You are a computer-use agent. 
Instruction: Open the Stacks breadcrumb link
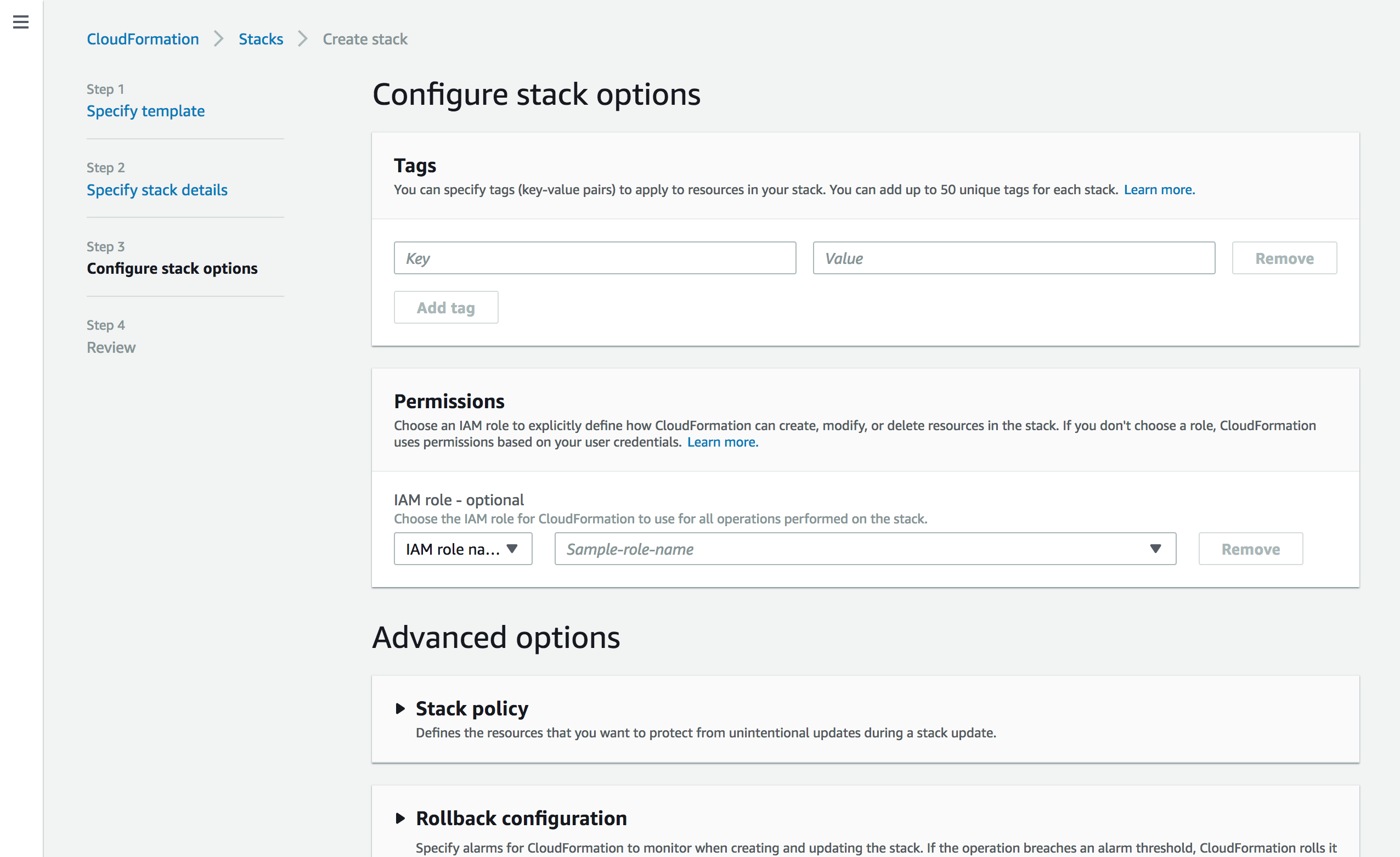[260, 38]
